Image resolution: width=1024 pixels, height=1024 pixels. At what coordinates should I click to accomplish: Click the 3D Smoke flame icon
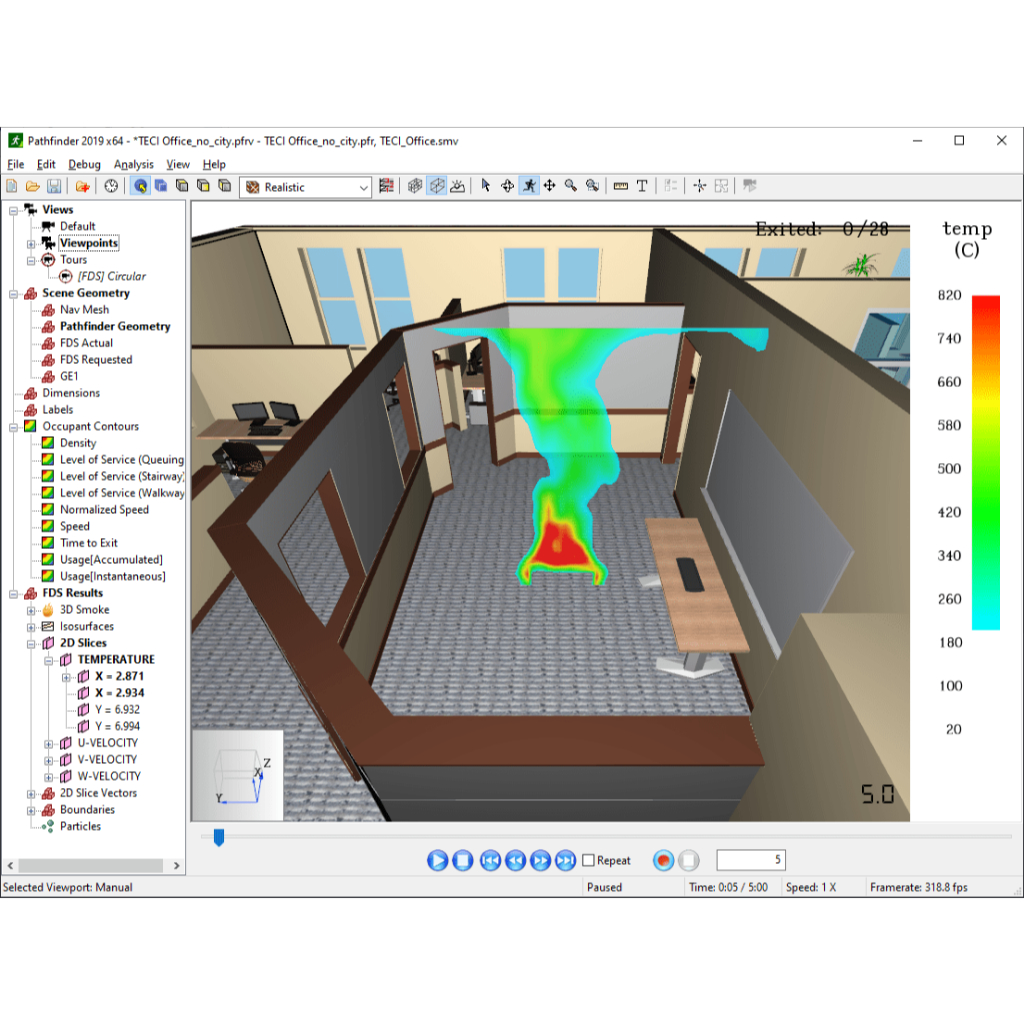click(48, 610)
